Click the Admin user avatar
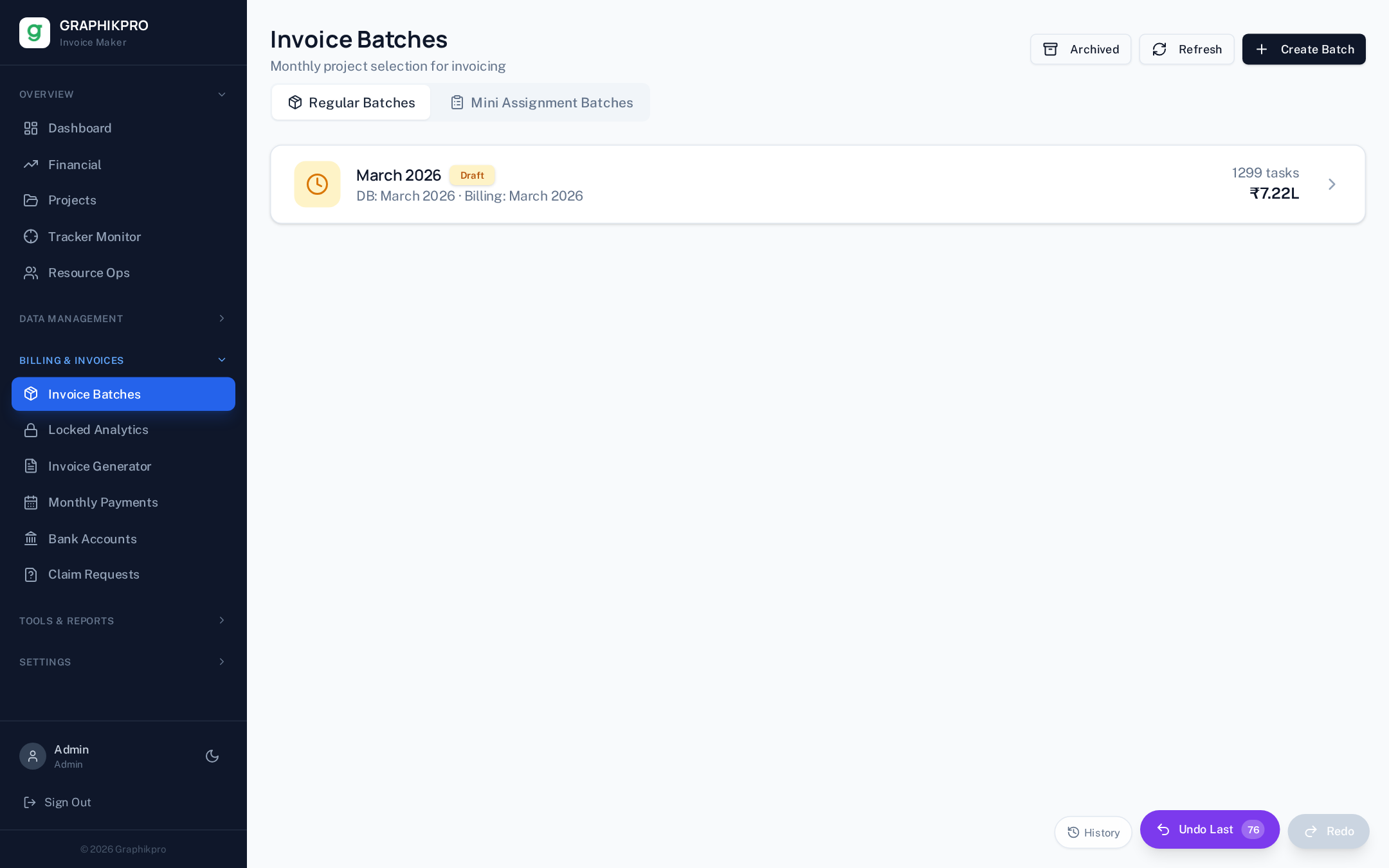The height and width of the screenshot is (868, 1389). [33, 756]
